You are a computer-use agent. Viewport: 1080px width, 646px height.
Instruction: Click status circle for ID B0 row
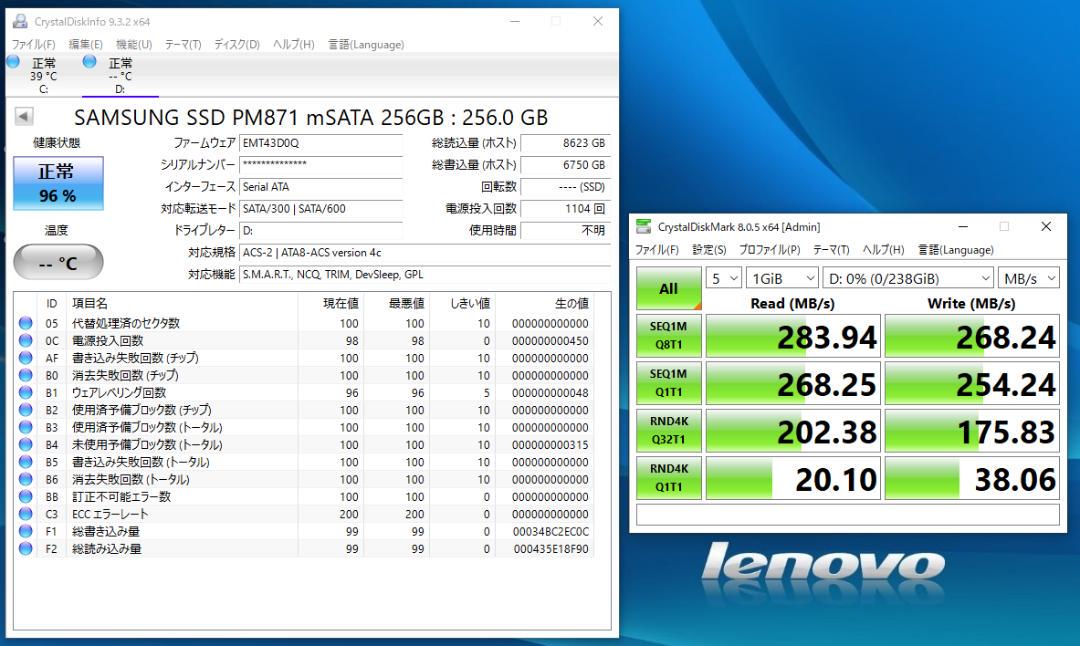pyautogui.click(x=26, y=375)
